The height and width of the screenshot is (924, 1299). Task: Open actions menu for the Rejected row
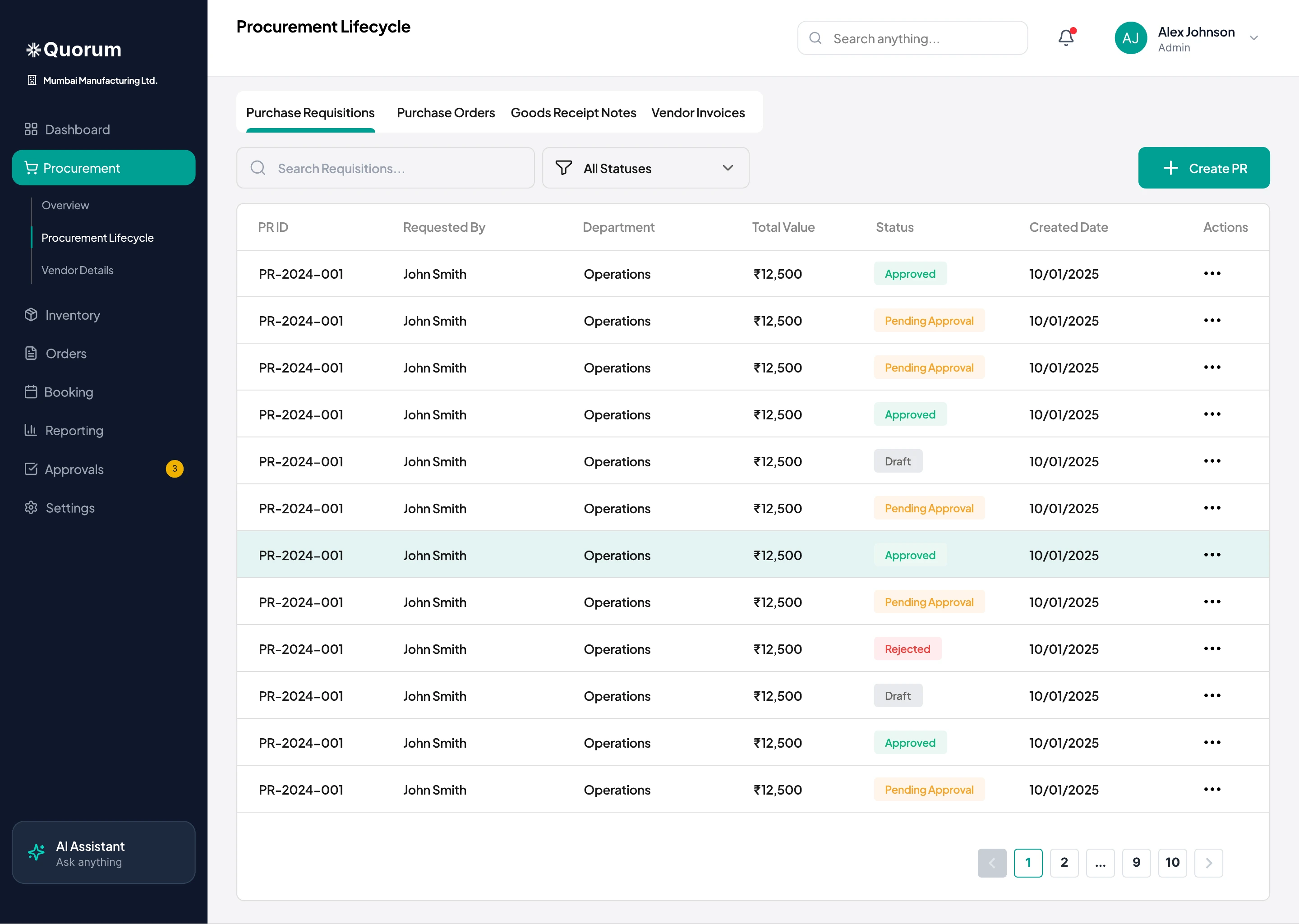1212,648
